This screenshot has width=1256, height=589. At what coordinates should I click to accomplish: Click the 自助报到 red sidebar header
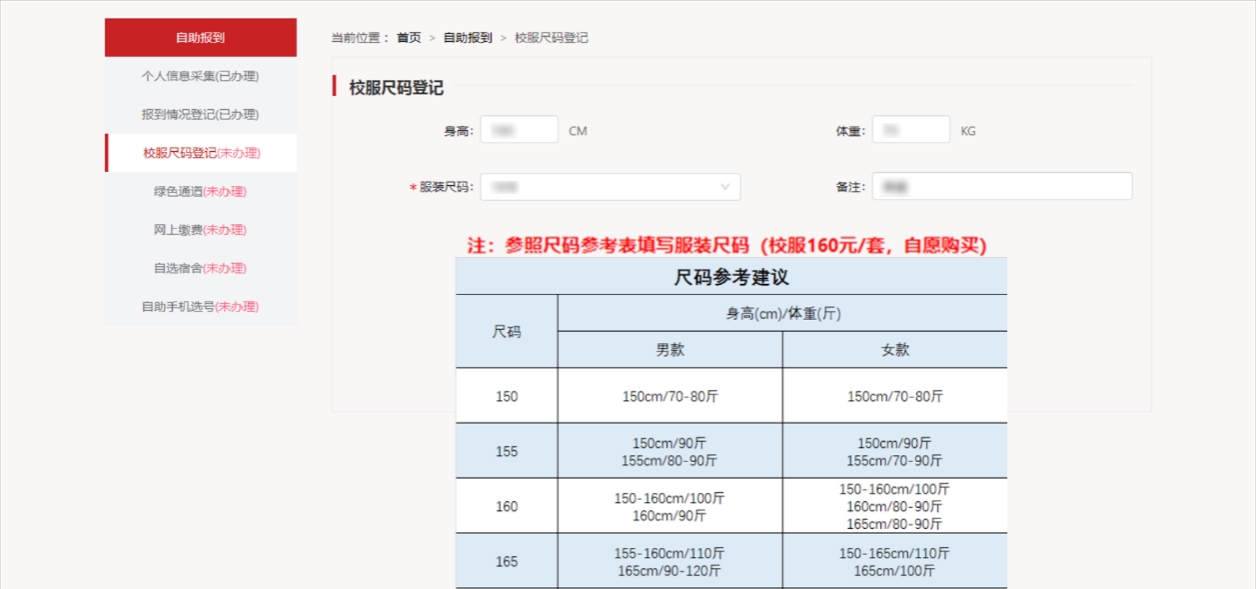point(200,38)
